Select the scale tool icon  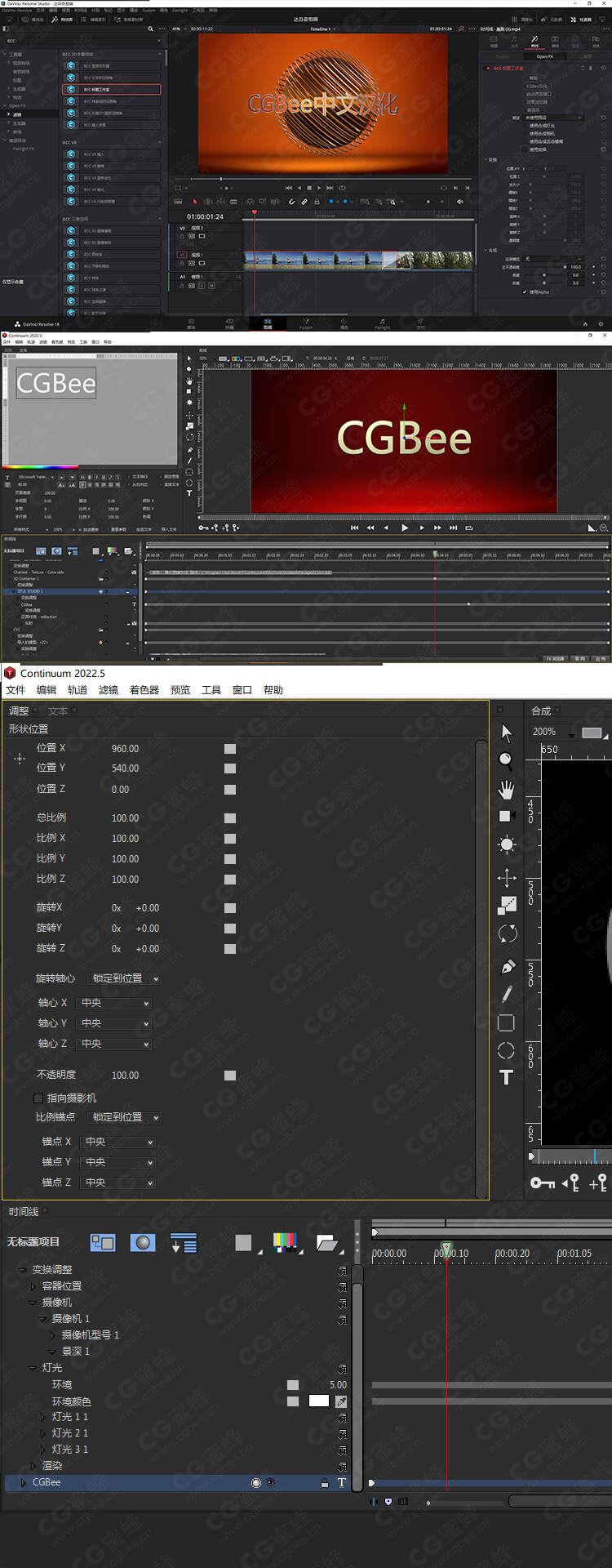click(507, 905)
